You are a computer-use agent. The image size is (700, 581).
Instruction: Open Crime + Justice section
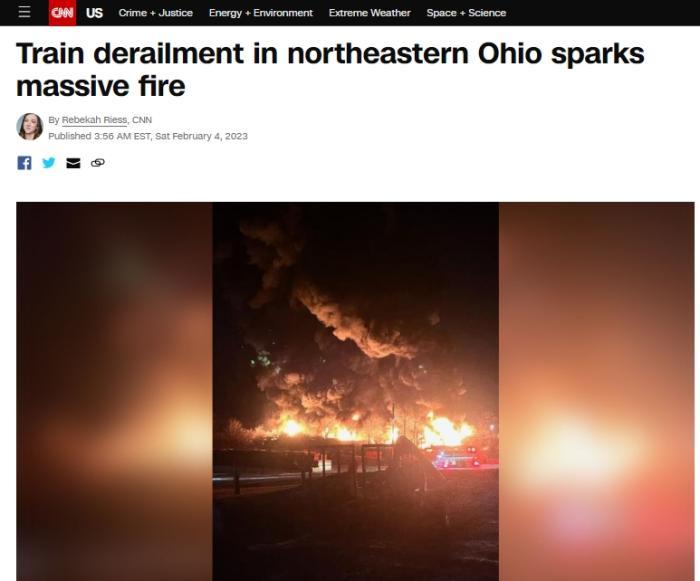pos(156,13)
